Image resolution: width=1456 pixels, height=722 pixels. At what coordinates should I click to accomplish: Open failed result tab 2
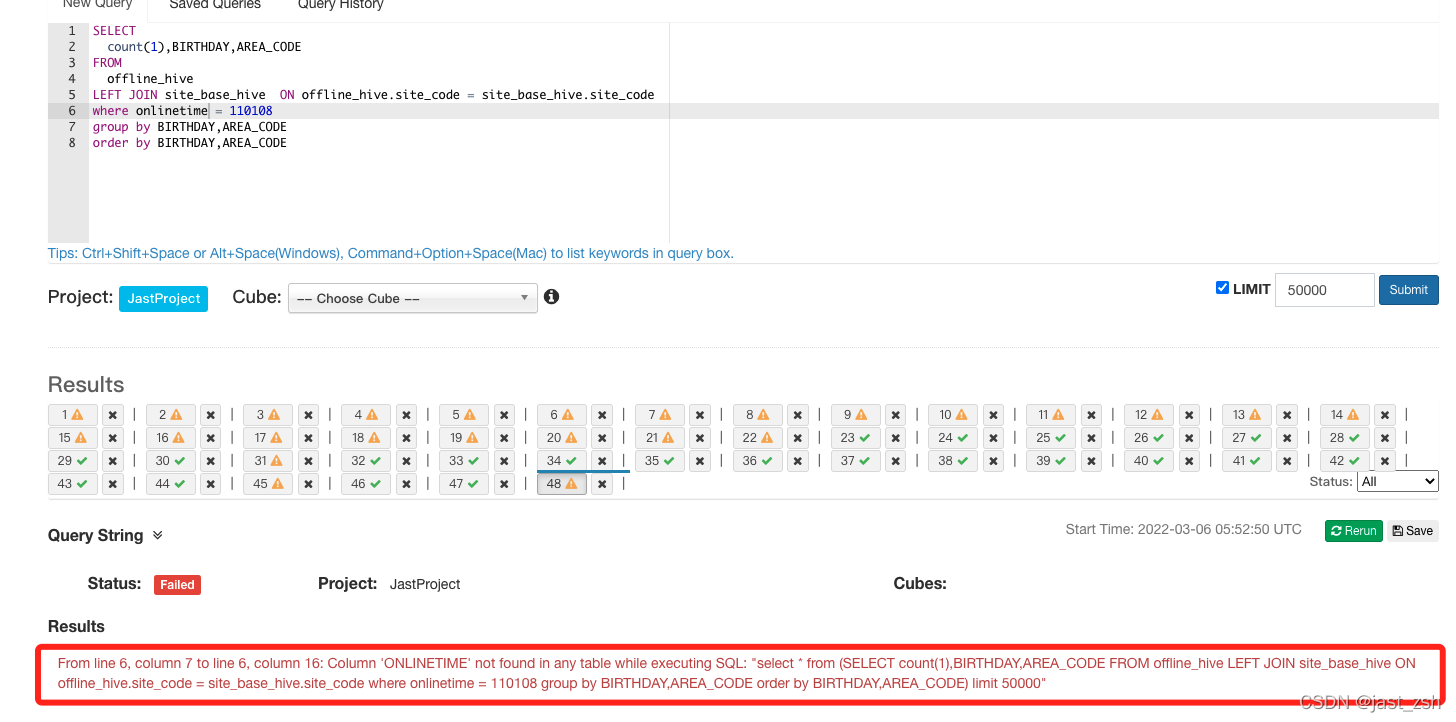pyautogui.click(x=170, y=415)
